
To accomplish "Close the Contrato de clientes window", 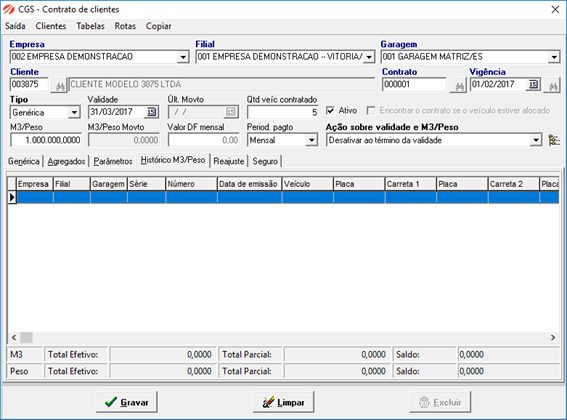I will pyautogui.click(x=555, y=9).
